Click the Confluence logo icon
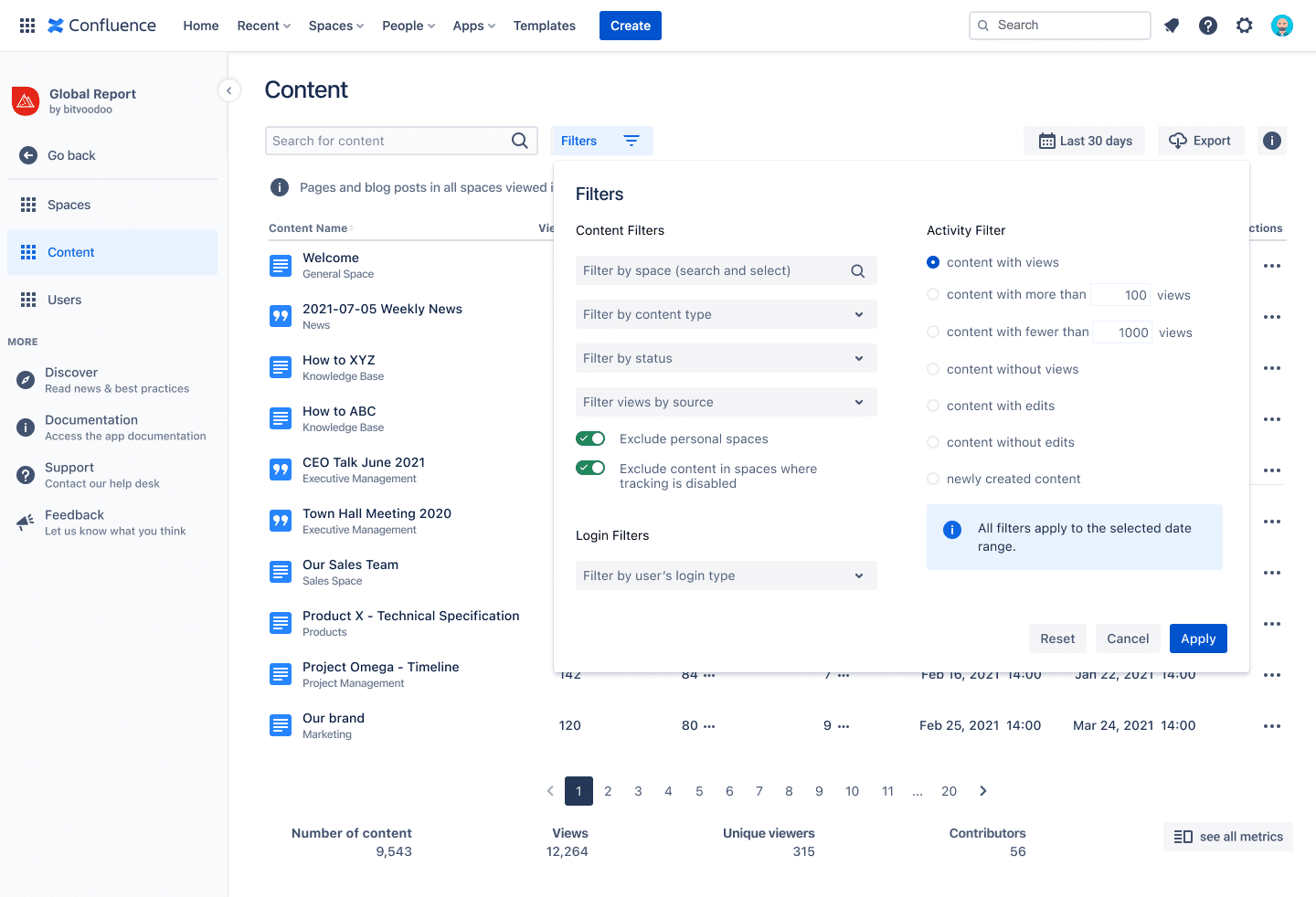The height and width of the screenshot is (897, 1316). point(54,25)
